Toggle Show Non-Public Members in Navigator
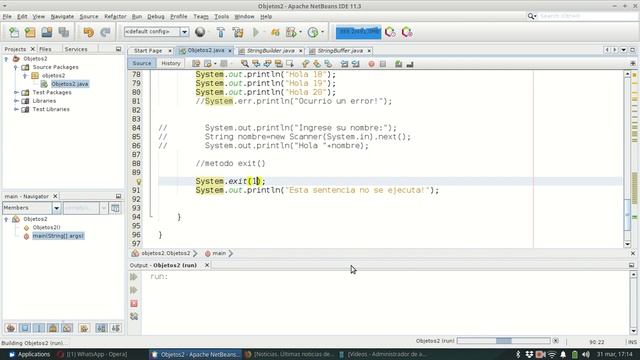The image size is (640, 360). [x=53, y=328]
